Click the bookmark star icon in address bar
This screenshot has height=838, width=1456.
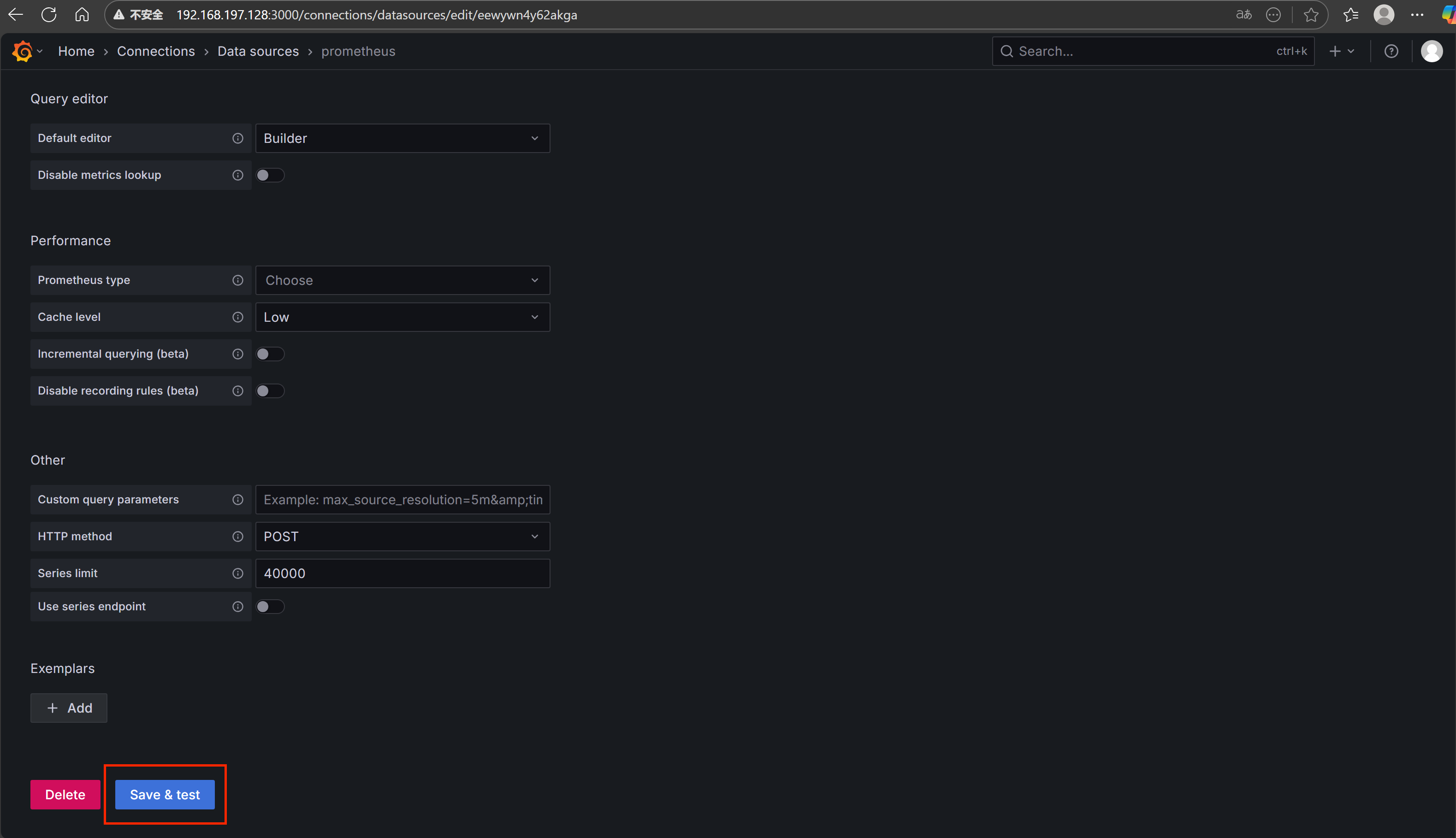pos(1311,15)
